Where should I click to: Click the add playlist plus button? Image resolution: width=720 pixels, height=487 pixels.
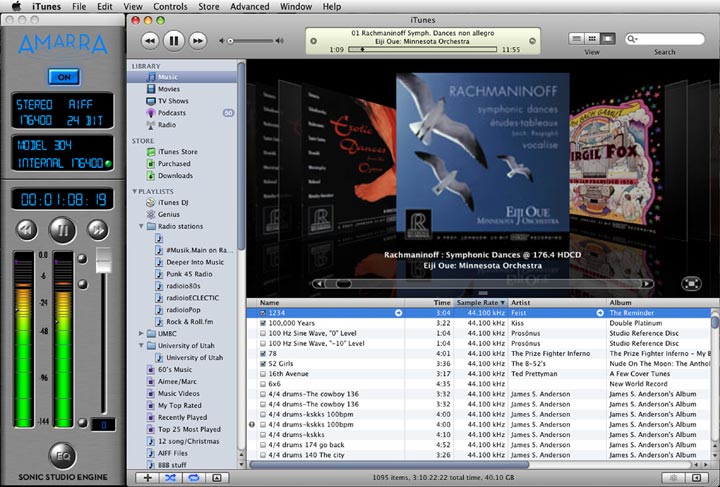pos(147,478)
